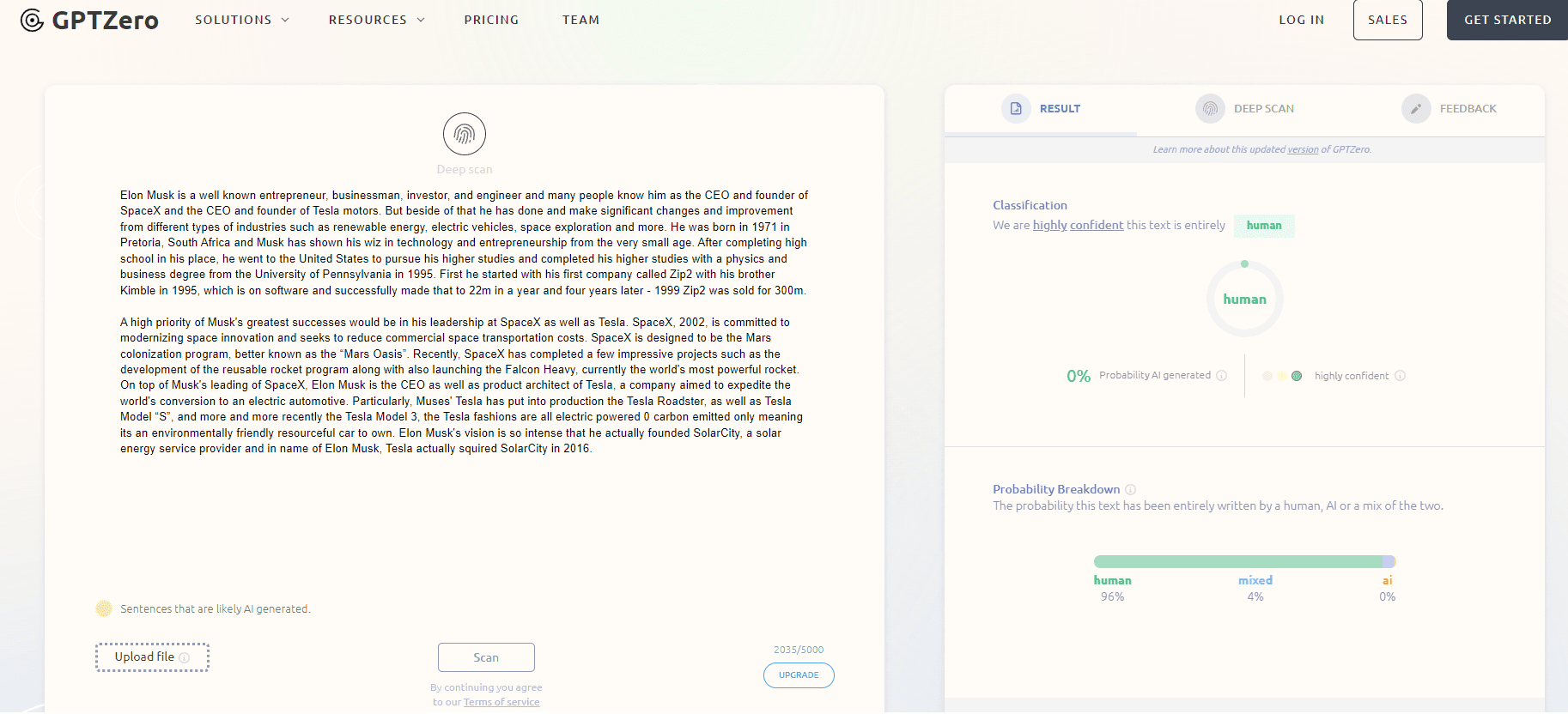Click the Deep scan fingerprint icon
This screenshot has width=1568, height=714.
pyautogui.click(x=465, y=134)
